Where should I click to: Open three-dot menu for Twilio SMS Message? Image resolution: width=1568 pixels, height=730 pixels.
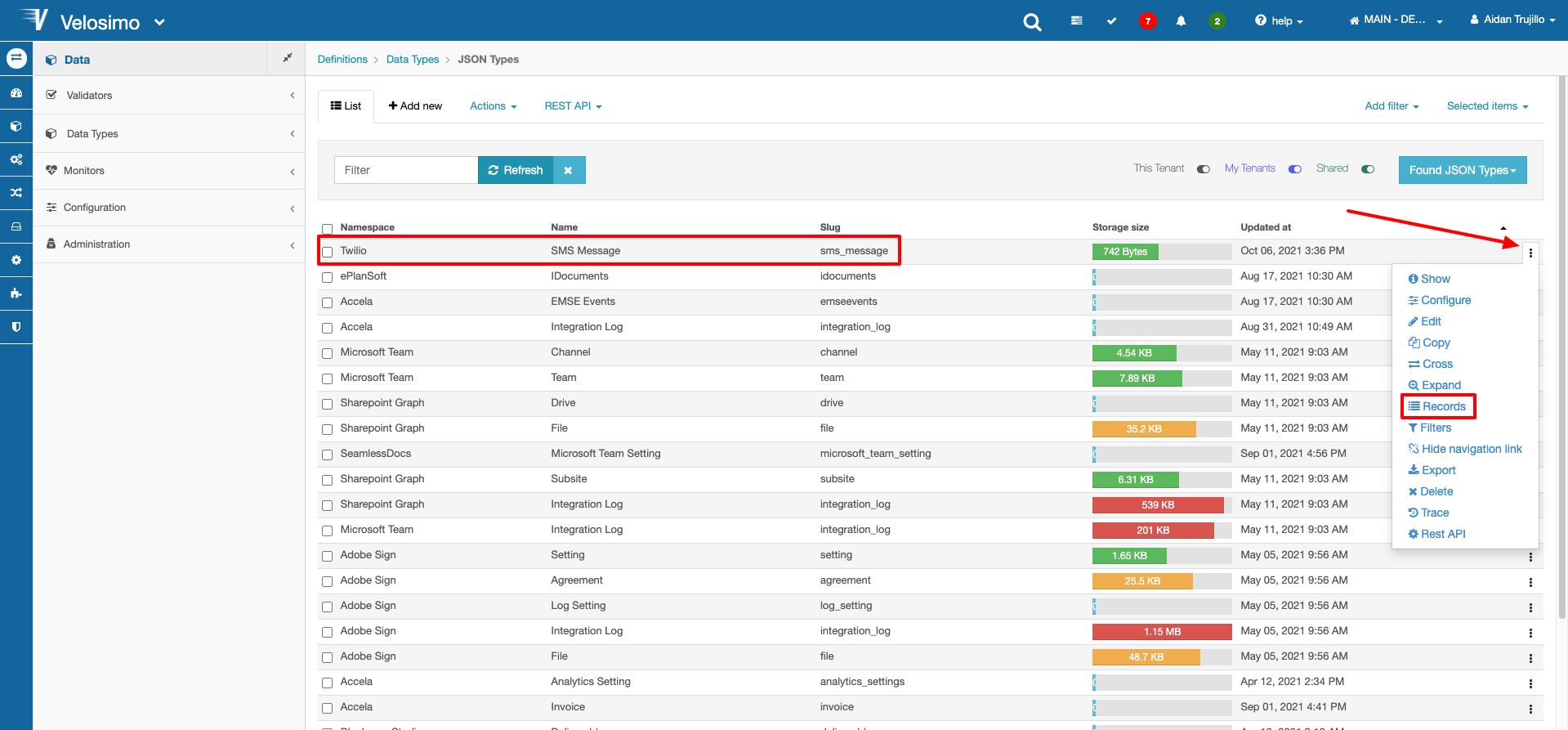click(1530, 253)
